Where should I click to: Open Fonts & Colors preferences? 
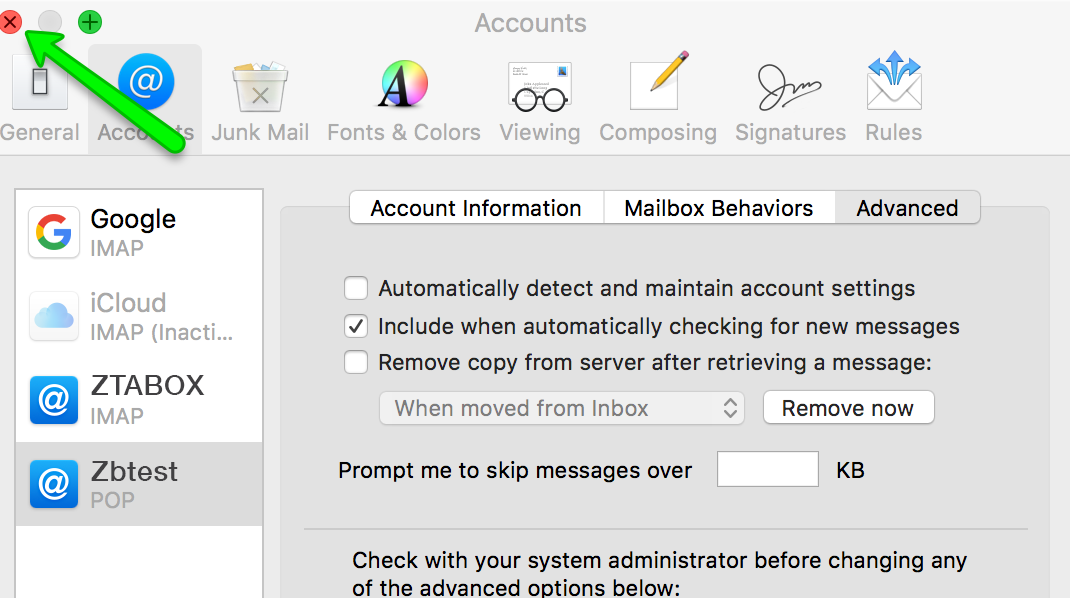point(403,100)
